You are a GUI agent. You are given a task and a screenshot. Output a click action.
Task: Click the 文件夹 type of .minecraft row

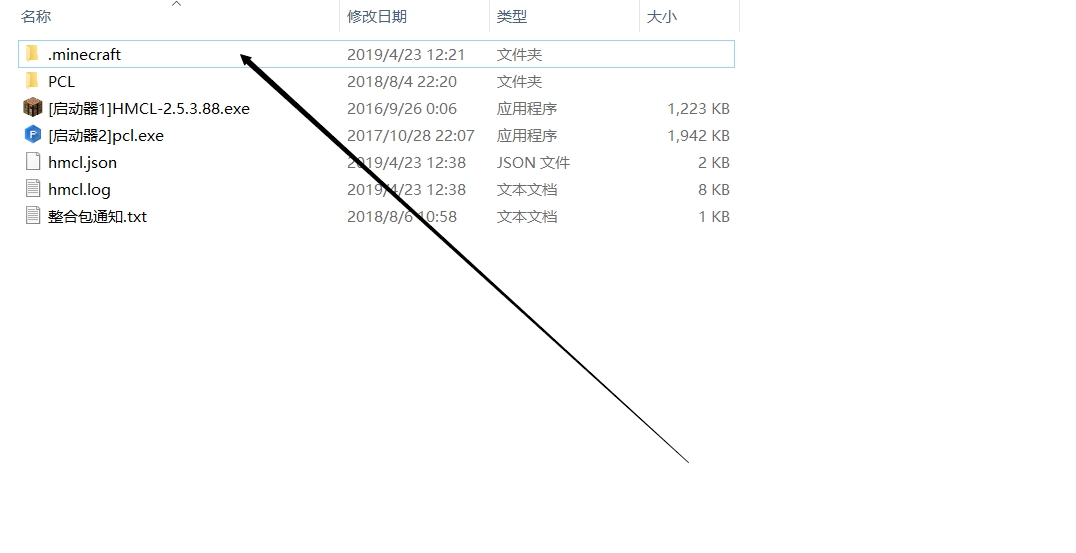(x=519, y=54)
